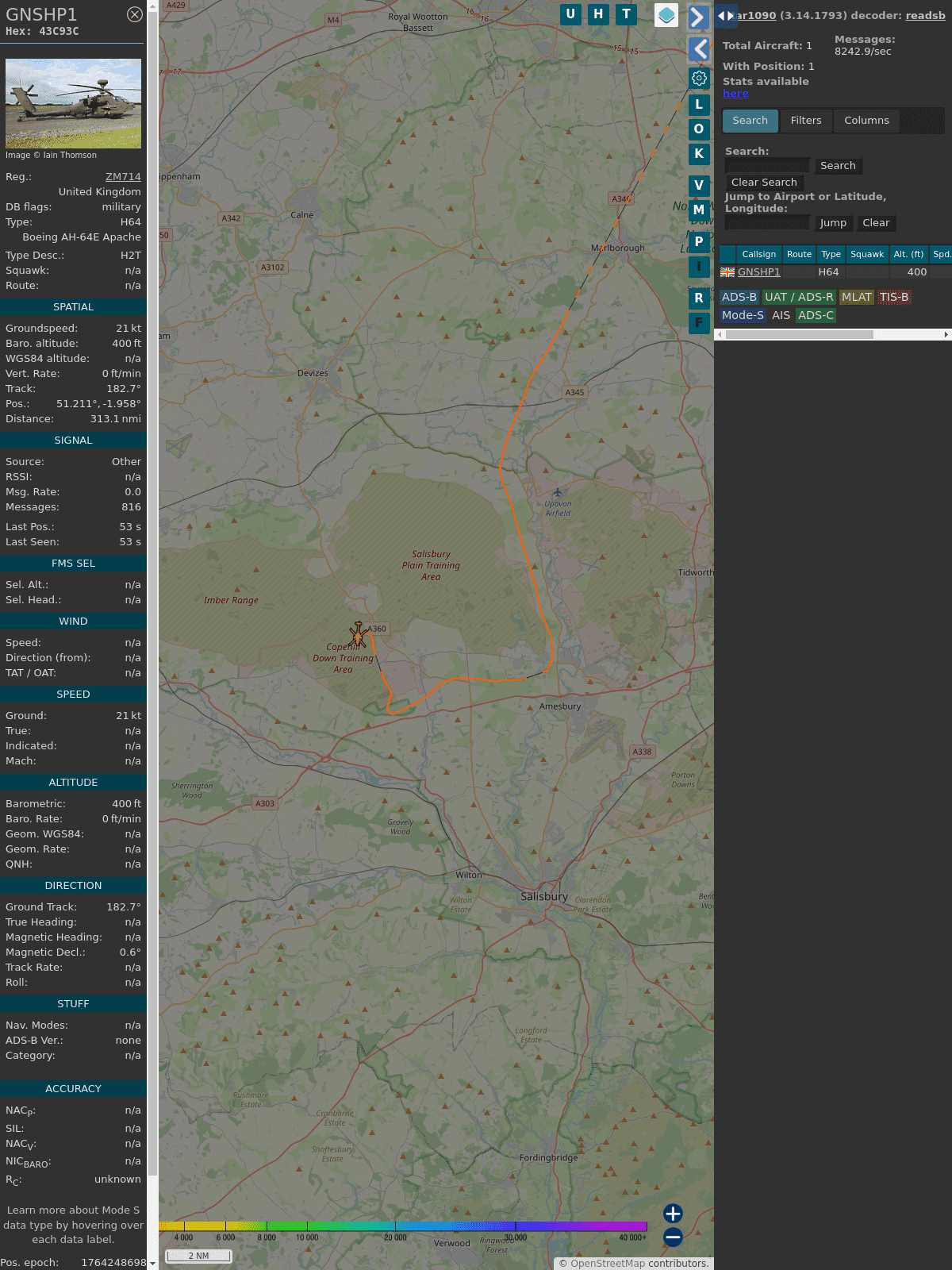Click the altitude color legend bar
Image resolution: width=952 pixels, height=1270 pixels.
[x=403, y=1226]
